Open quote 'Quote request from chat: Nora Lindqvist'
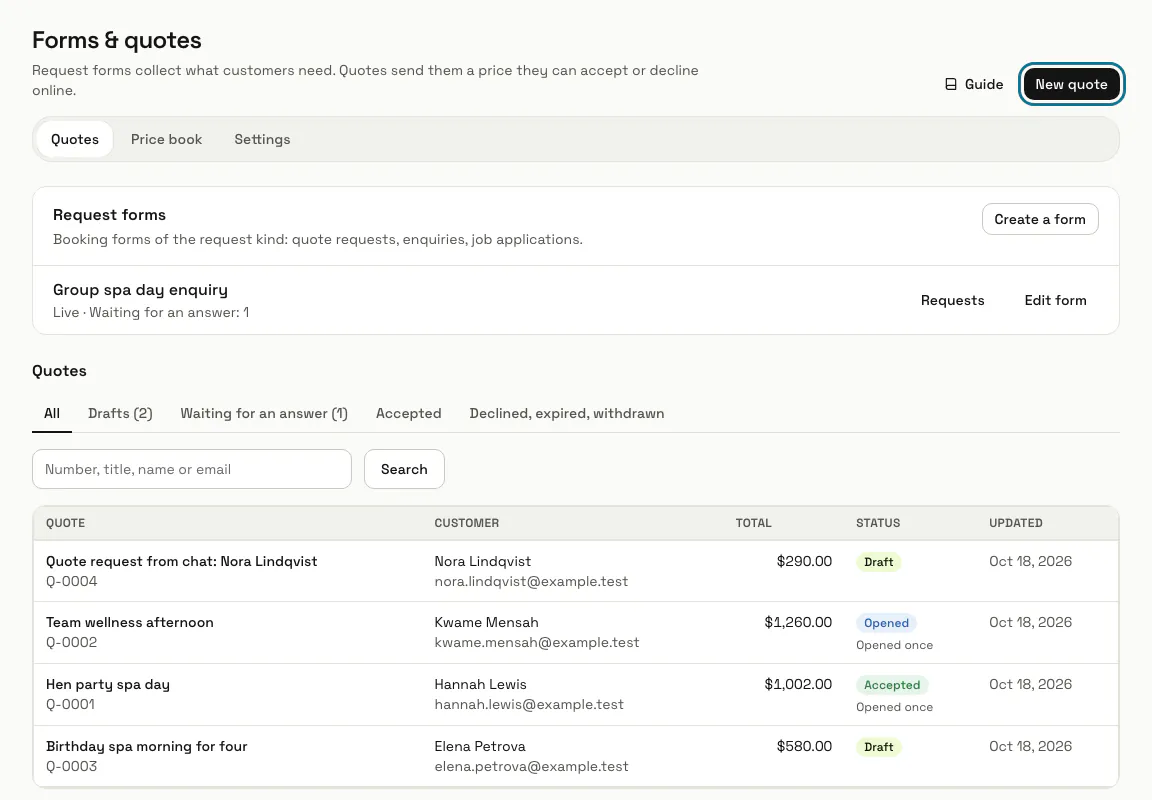This screenshot has width=1152, height=800. coord(181,561)
